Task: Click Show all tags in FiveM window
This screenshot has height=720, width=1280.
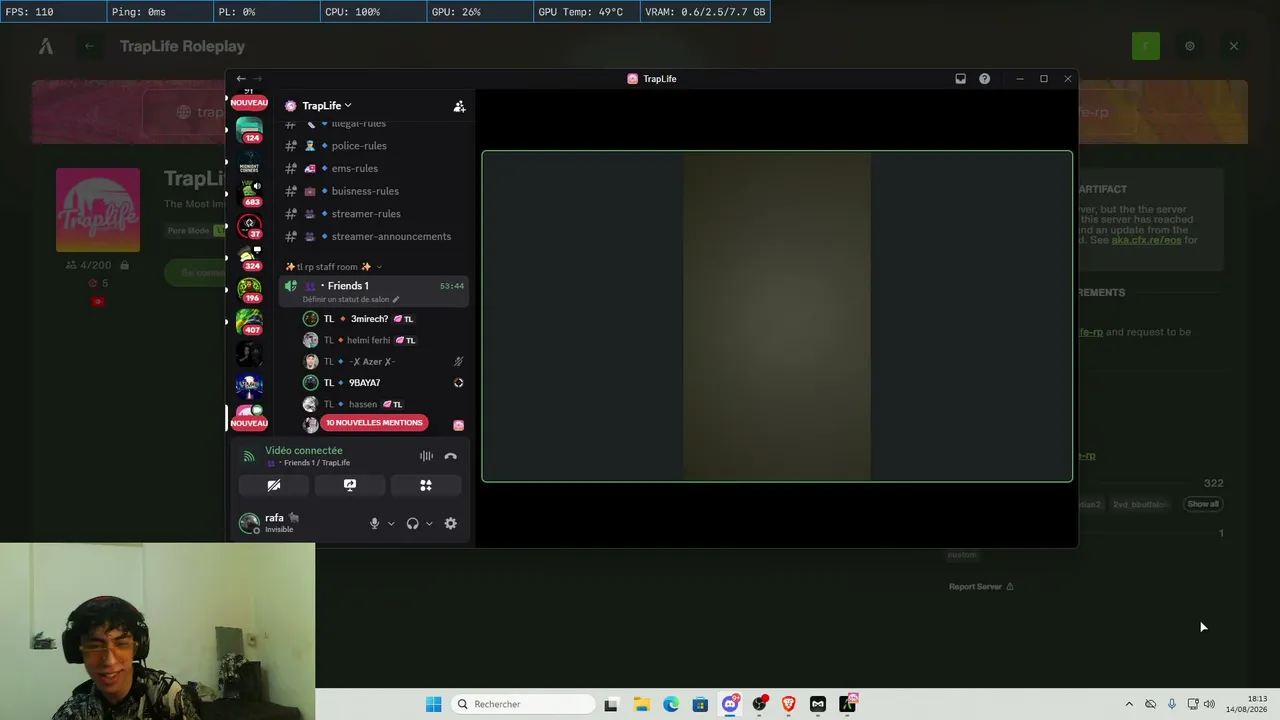Action: pos(1203,504)
